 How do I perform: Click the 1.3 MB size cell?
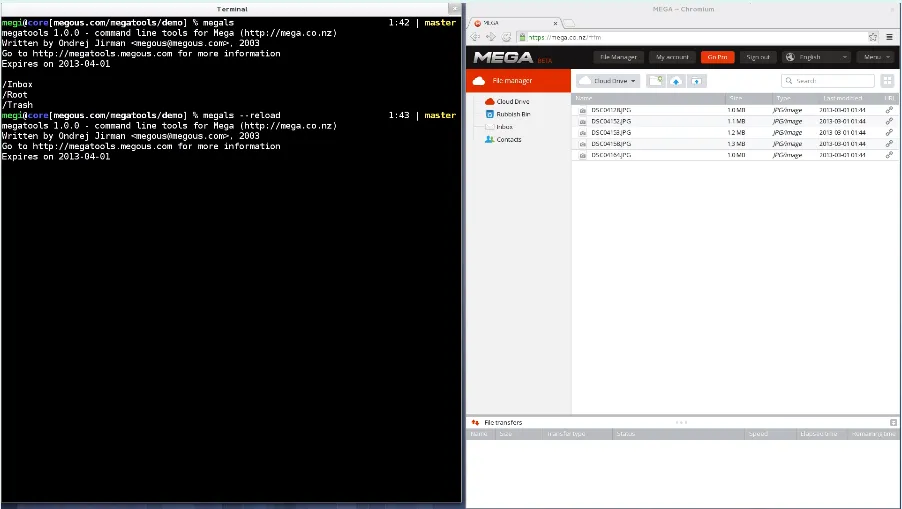pos(736,144)
